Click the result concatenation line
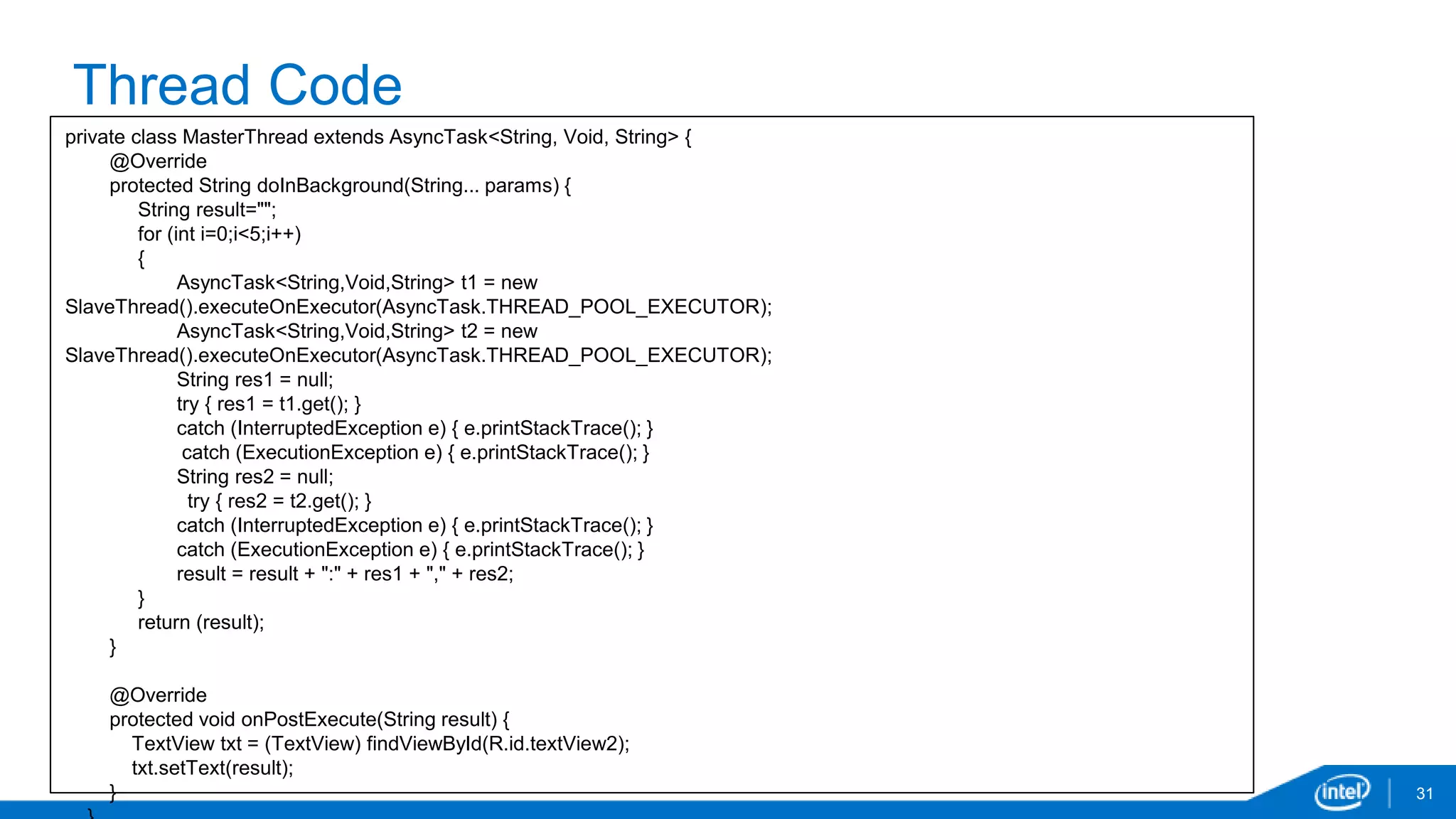The height and width of the screenshot is (819, 1456). coord(345,574)
